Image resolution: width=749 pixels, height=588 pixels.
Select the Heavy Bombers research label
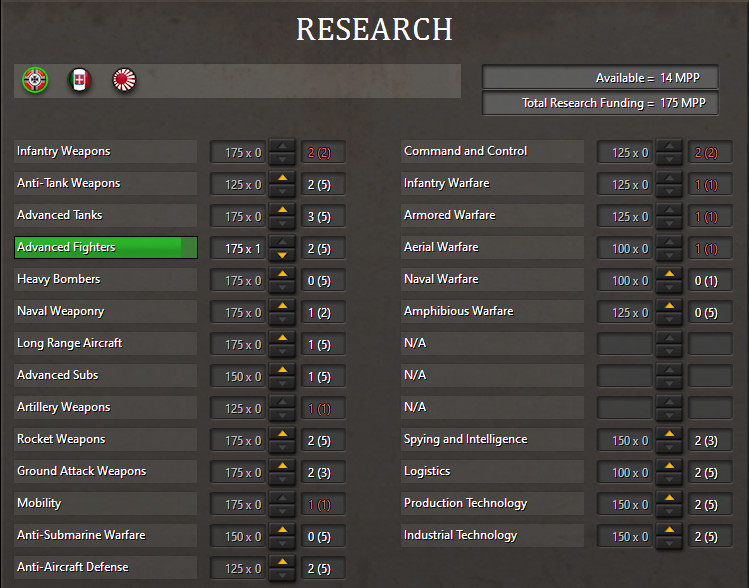106,279
